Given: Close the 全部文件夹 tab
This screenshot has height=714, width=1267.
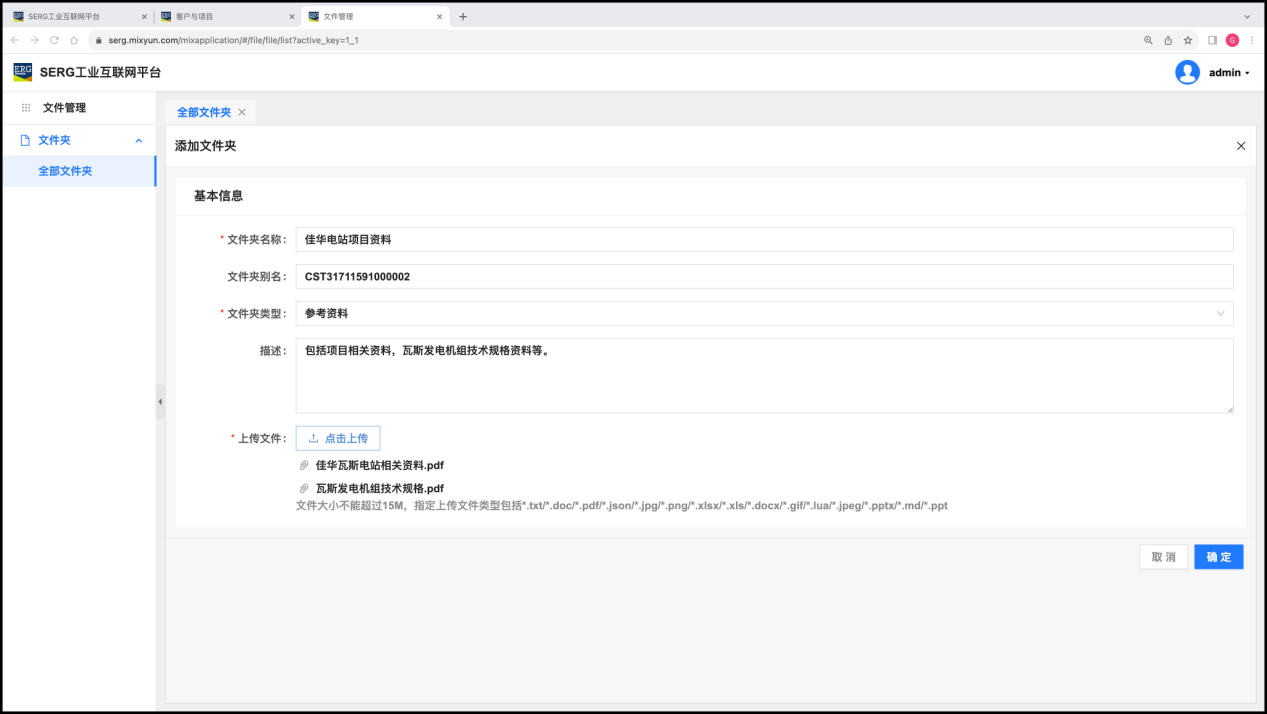Looking at the screenshot, I should coord(242,113).
